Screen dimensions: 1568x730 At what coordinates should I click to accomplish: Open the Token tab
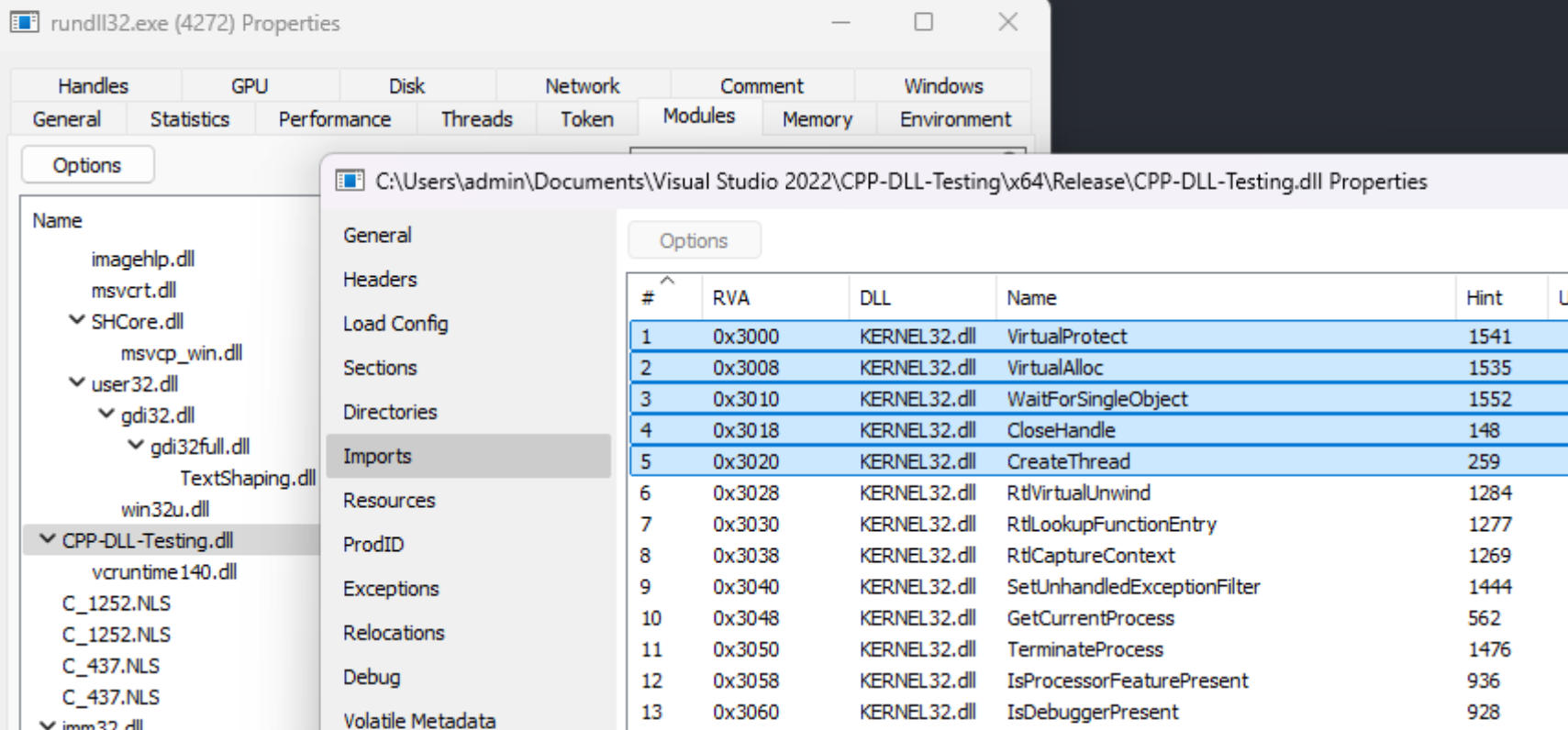click(x=587, y=119)
